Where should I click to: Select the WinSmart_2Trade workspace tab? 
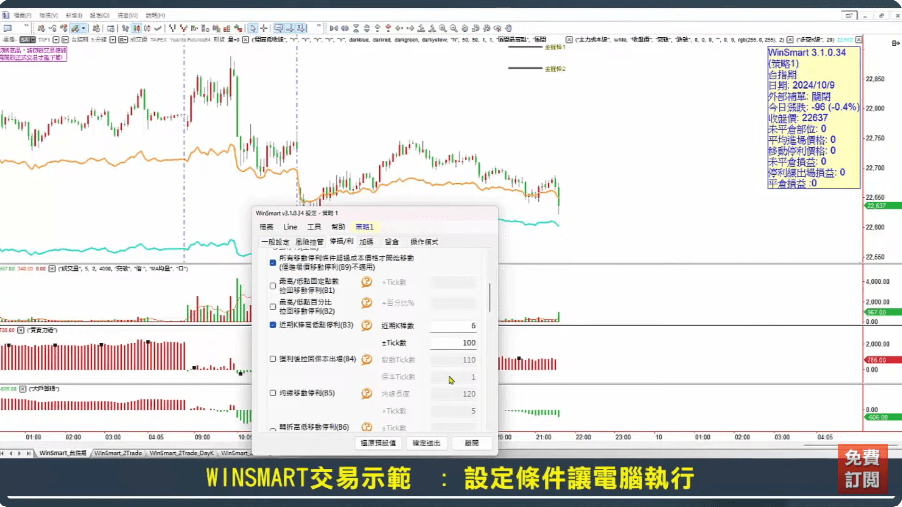click(x=117, y=453)
